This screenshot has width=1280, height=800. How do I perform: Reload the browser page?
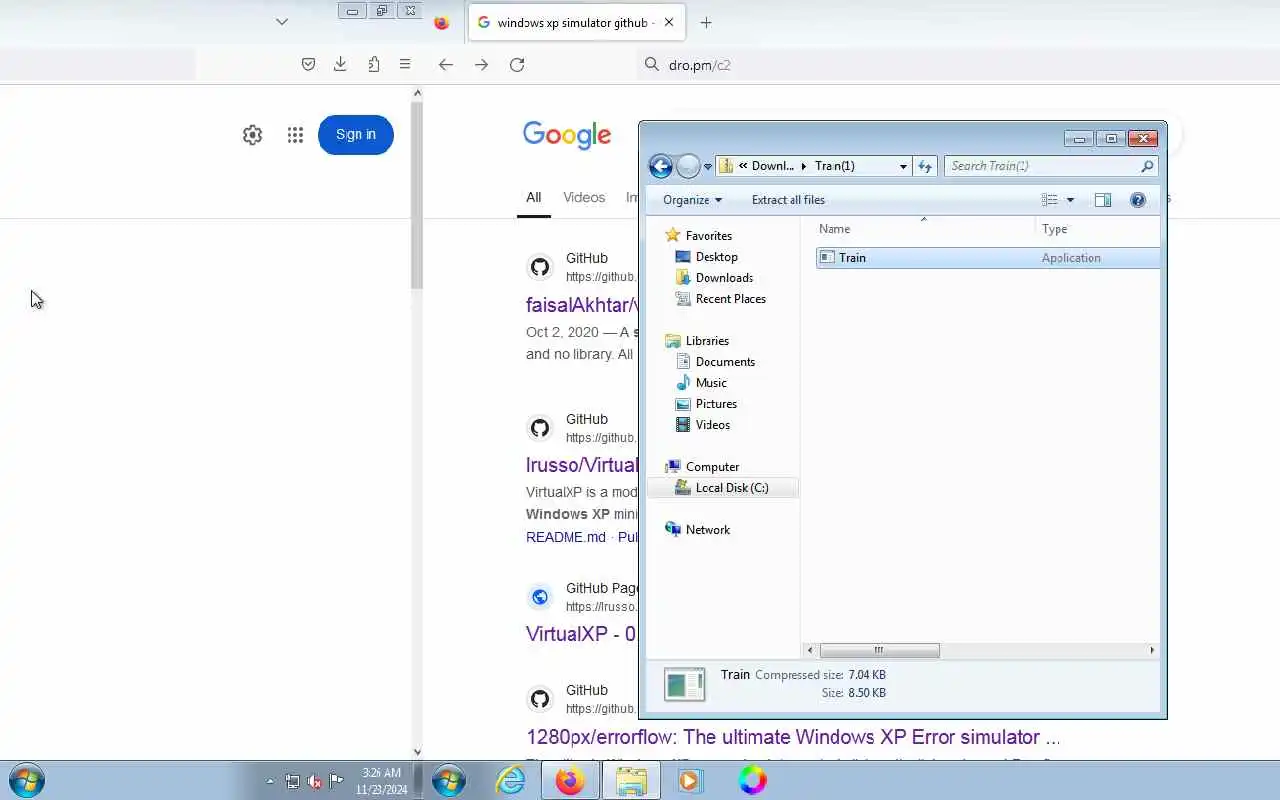(x=517, y=64)
